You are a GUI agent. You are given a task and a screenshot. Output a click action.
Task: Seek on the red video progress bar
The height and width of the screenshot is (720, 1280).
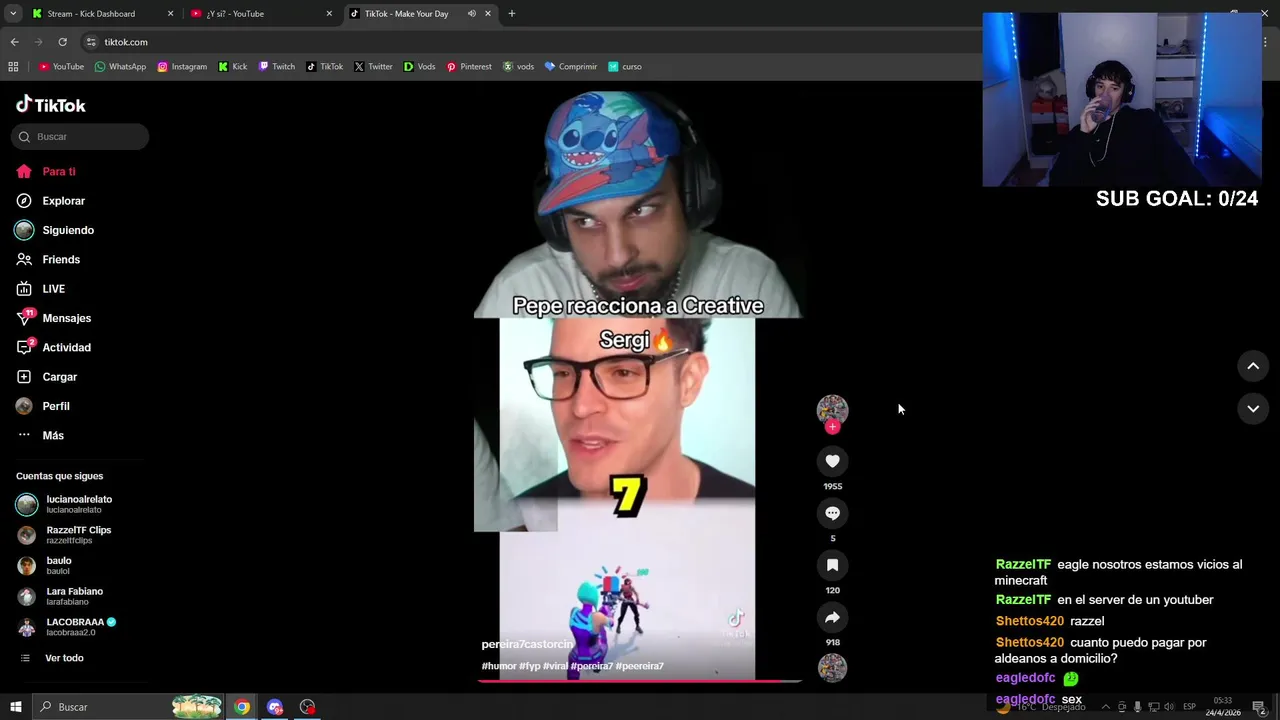[x=639, y=681]
